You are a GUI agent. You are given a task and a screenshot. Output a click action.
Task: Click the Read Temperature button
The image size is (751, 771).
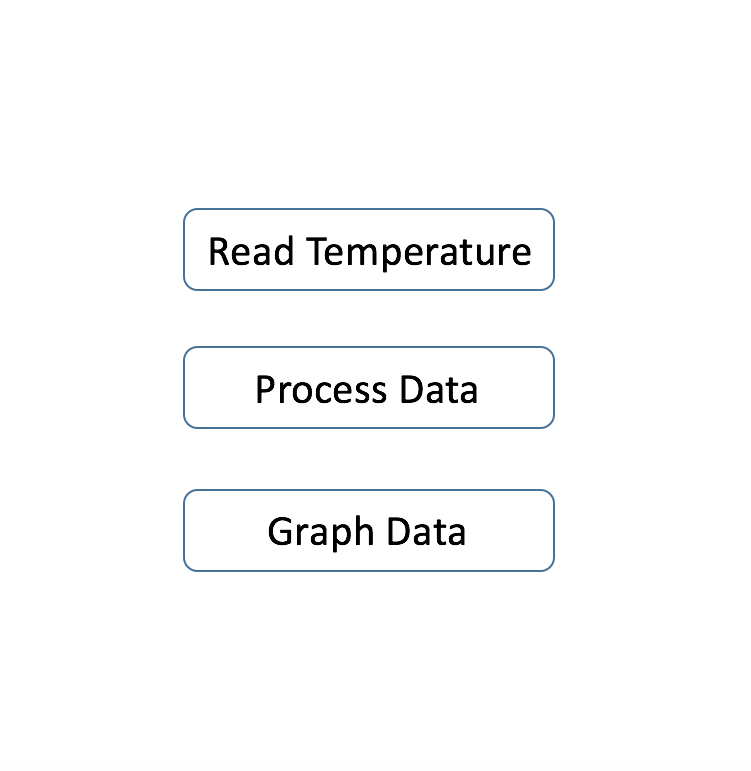pyautogui.click(x=368, y=250)
